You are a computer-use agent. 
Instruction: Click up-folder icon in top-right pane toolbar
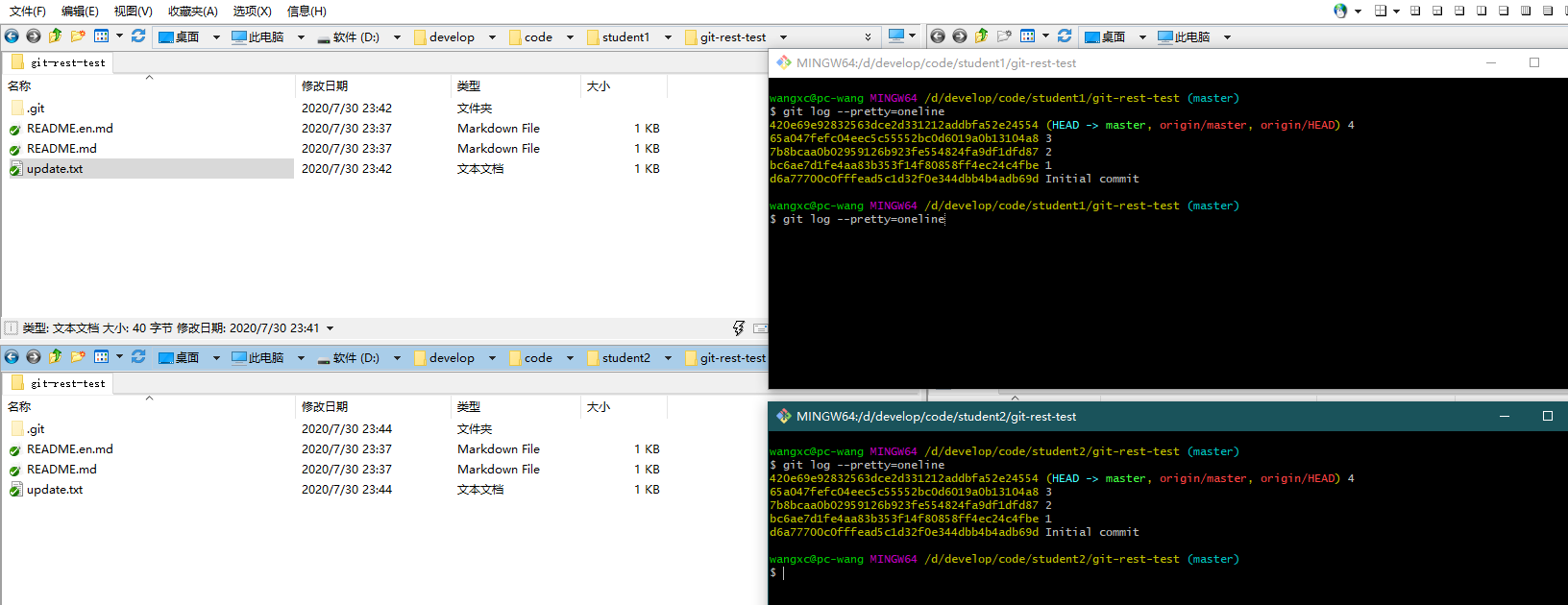(x=982, y=36)
